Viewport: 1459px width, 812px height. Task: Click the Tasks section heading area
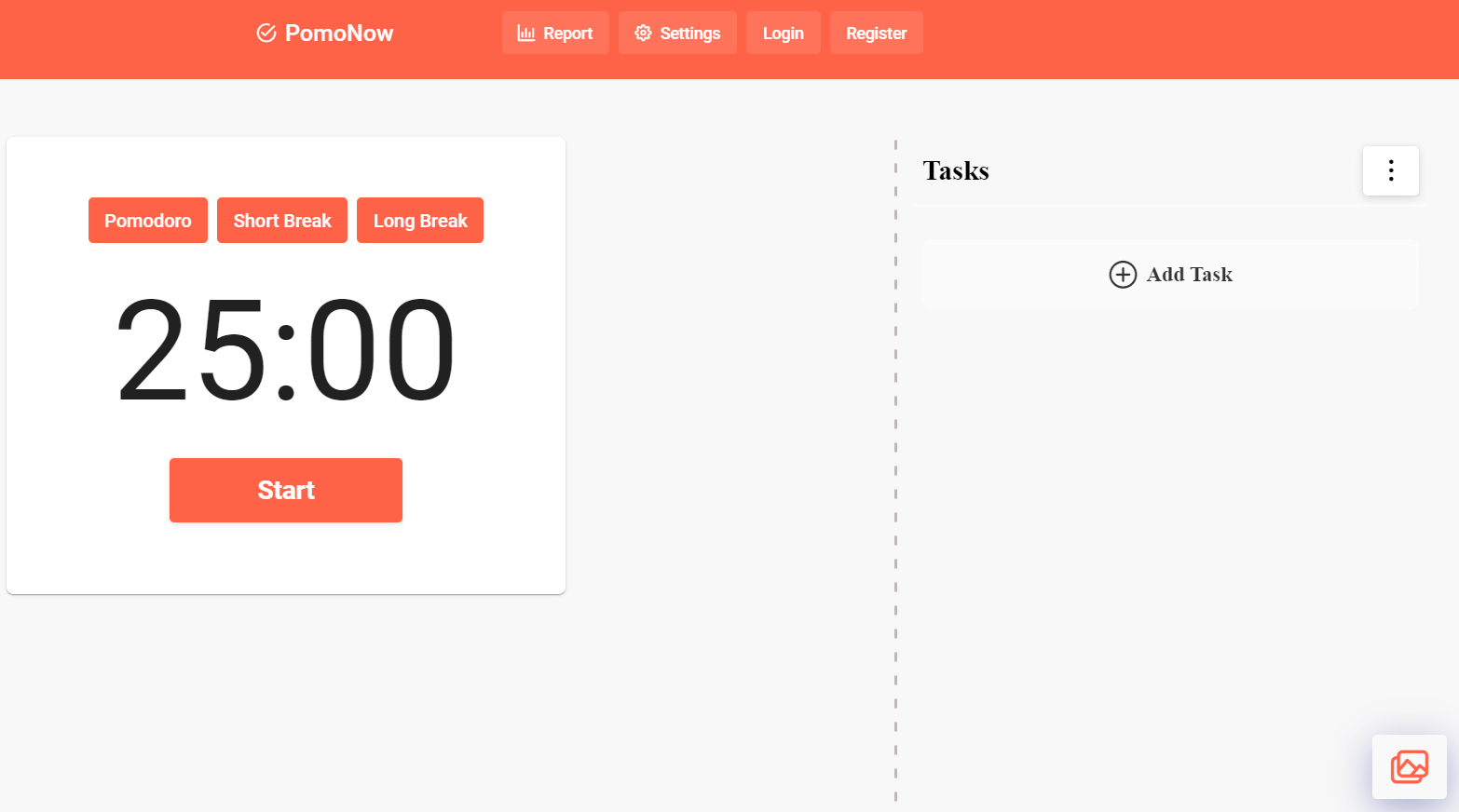[955, 170]
